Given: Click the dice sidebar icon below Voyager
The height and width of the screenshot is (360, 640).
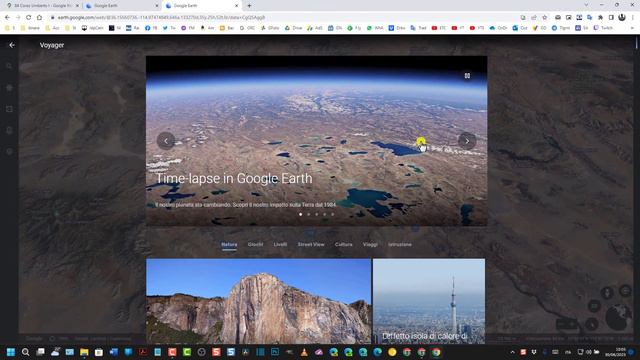Looking at the screenshot, I should click(9, 109).
